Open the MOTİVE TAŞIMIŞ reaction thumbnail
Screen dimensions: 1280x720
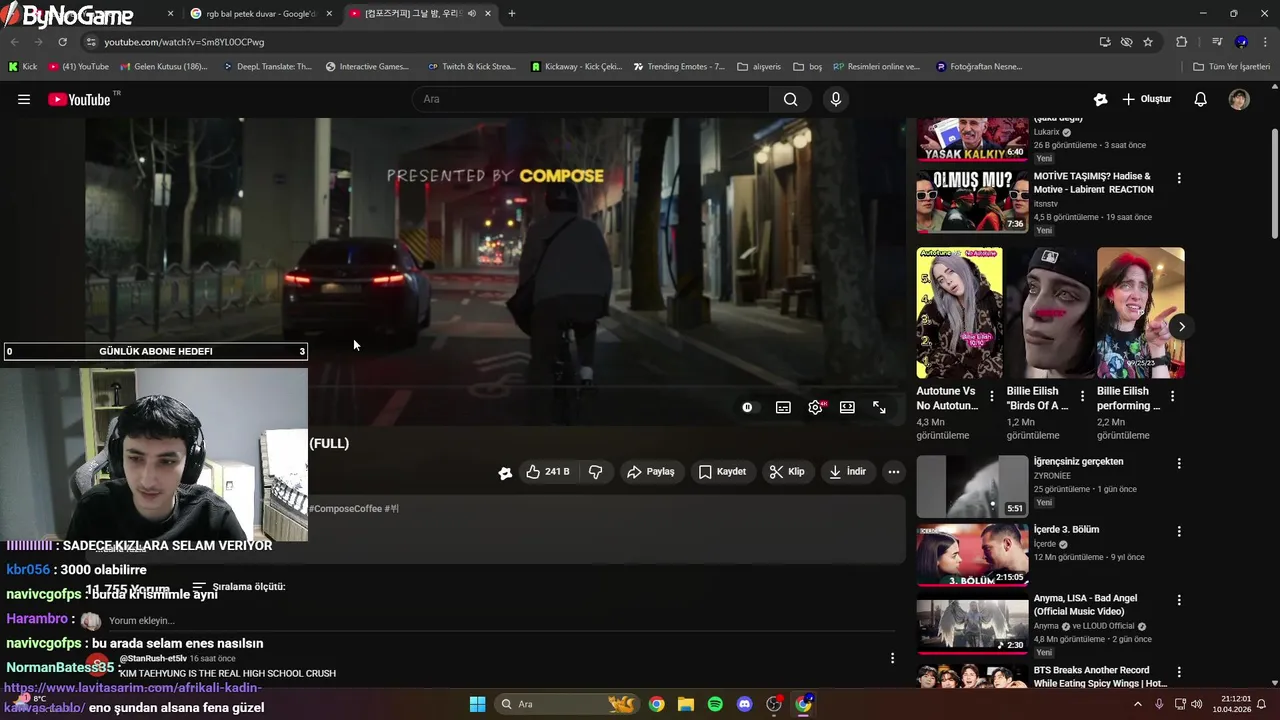(x=972, y=202)
